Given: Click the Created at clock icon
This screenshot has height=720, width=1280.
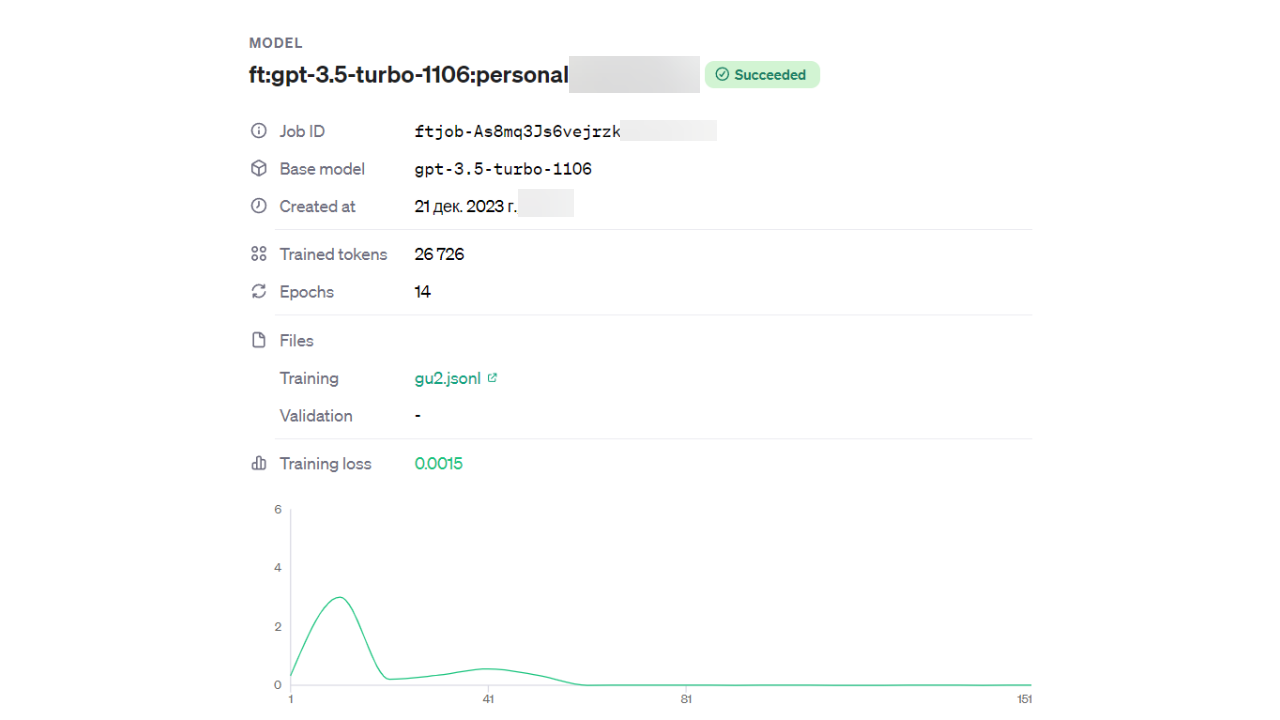Looking at the screenshot, I should click(259, 206).
